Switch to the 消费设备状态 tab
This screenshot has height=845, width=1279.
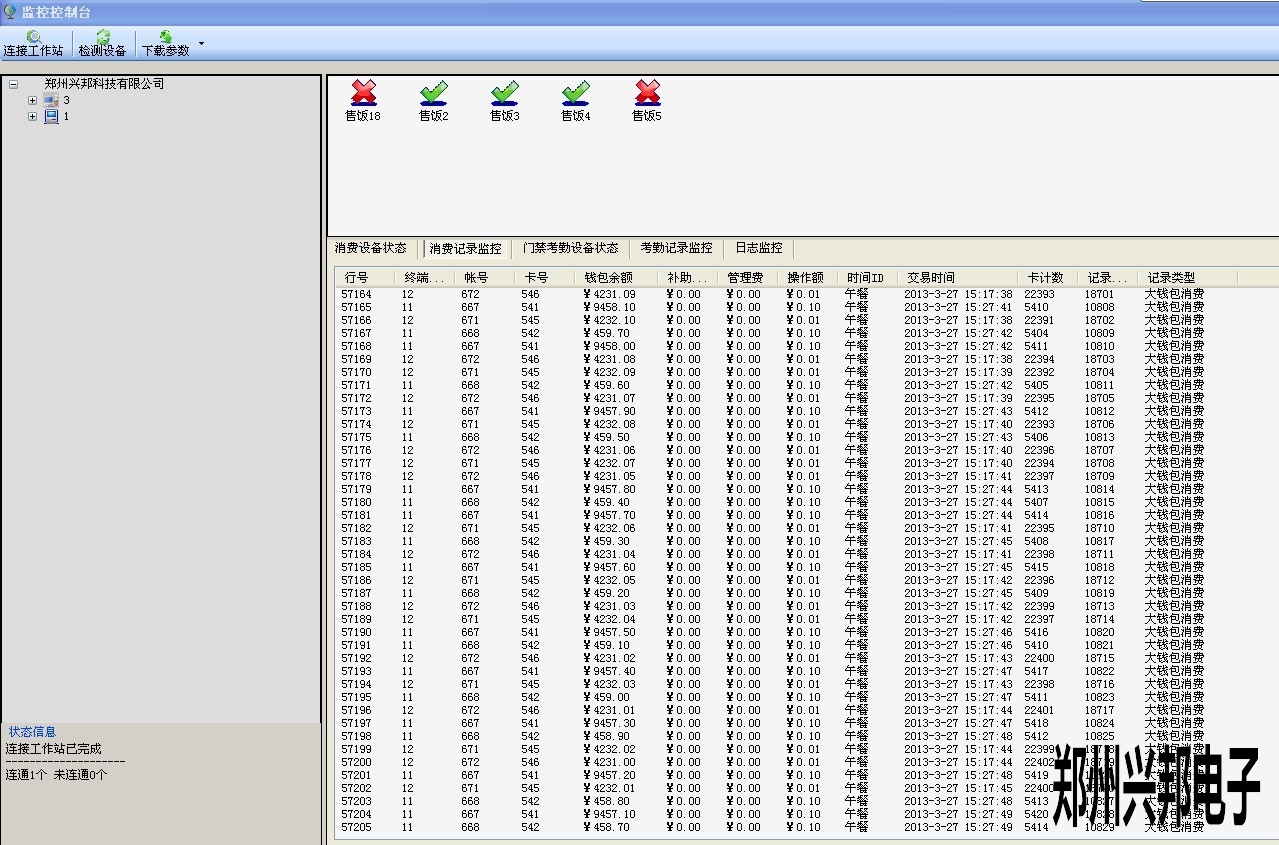pos(370,248)
